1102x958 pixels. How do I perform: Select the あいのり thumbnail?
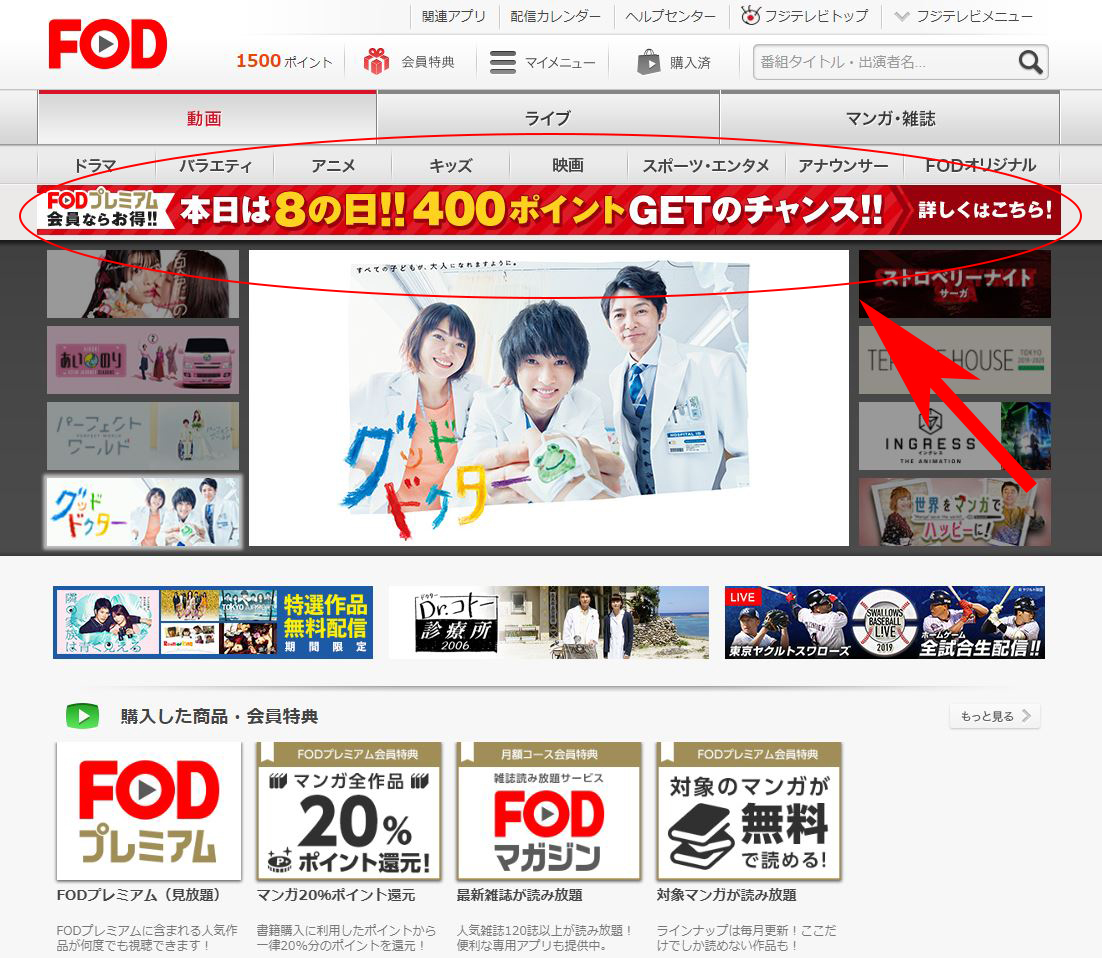pos(143,360)
